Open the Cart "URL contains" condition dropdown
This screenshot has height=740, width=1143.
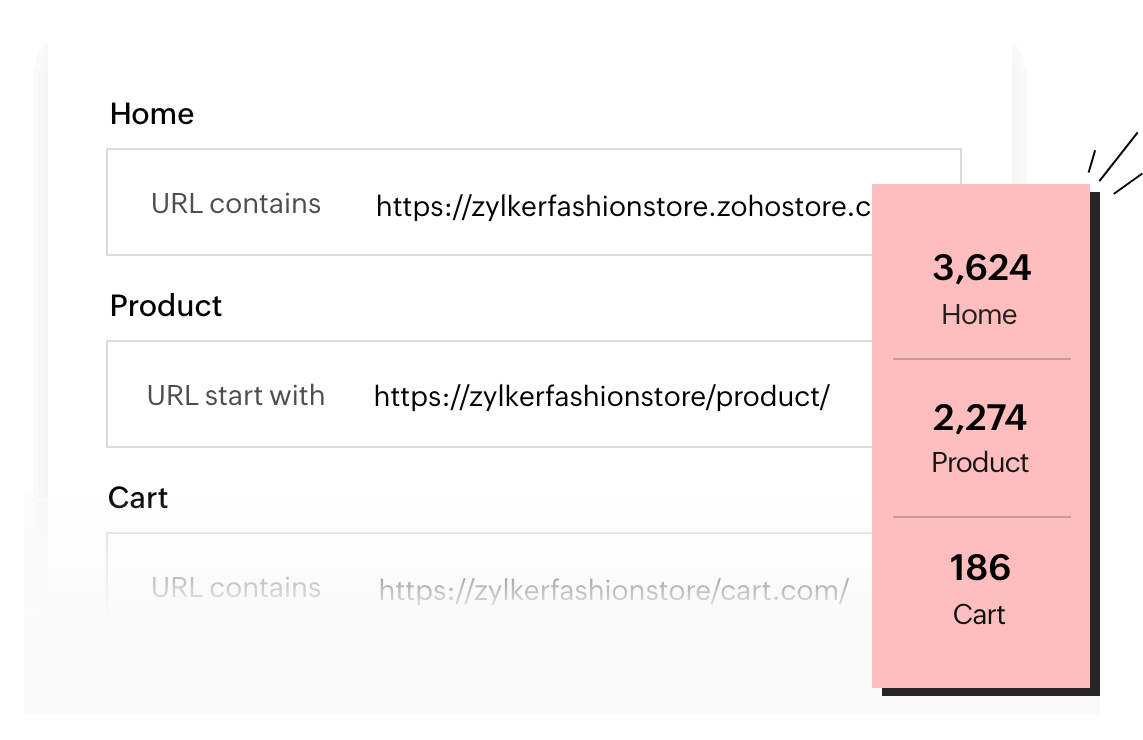236,588
